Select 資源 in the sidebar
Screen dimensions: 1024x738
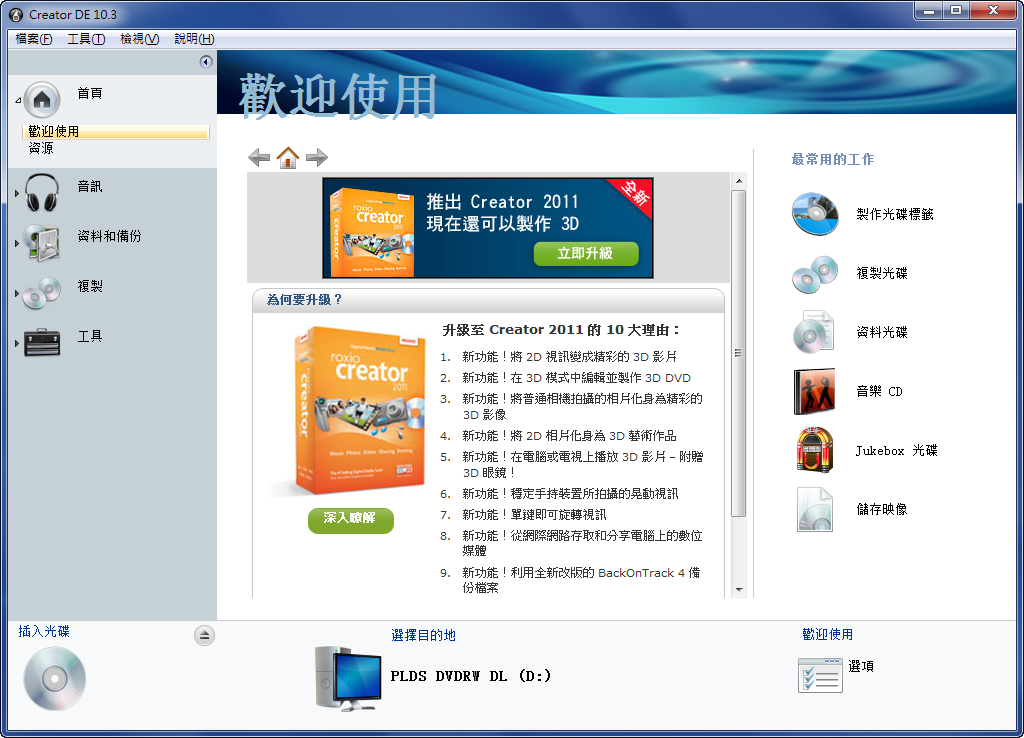click(41, 148)
